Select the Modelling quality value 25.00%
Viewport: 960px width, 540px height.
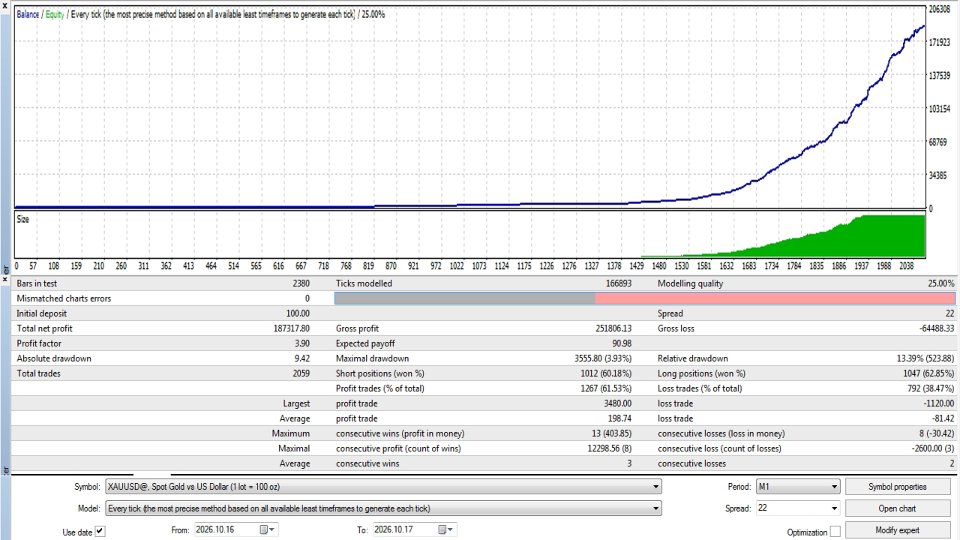pyautogui.click(x=941, y=283)
